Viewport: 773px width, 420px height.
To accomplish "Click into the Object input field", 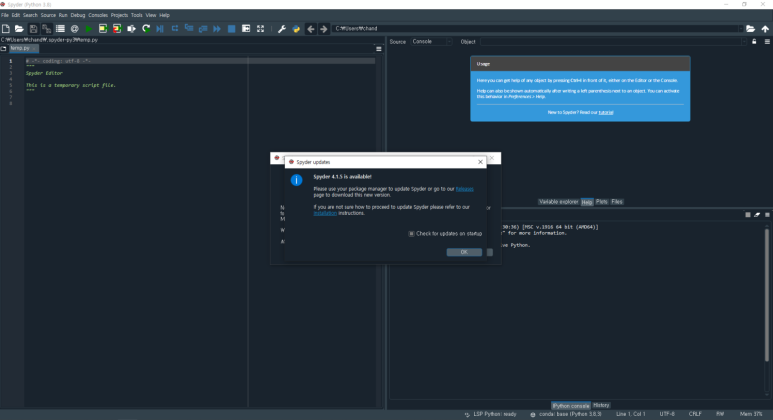I will click(x=611, y=42).
